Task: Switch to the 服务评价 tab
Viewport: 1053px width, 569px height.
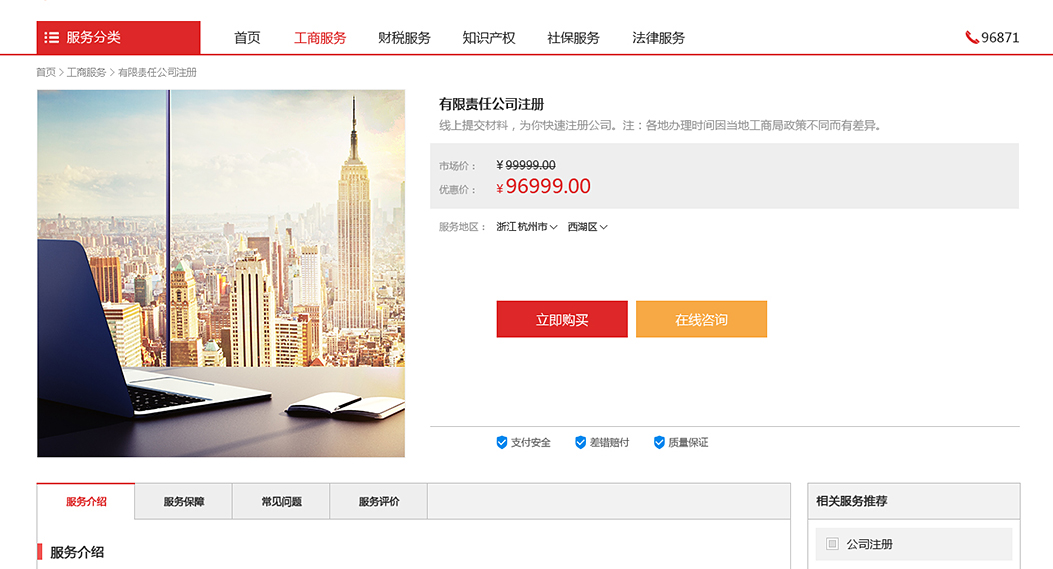Action: pos(379,501)
